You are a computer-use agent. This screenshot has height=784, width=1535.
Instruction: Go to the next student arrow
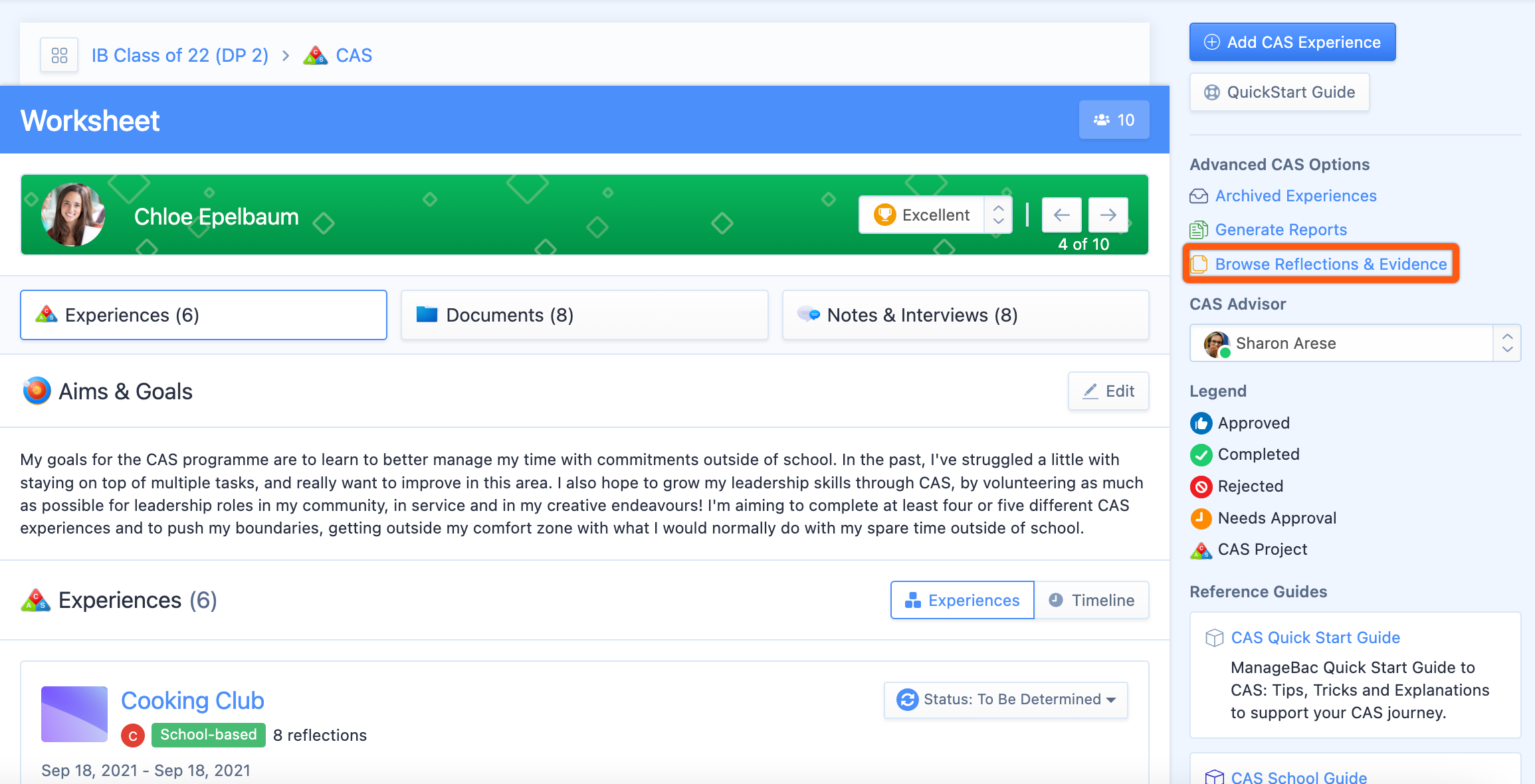[x=1108, y=215]
